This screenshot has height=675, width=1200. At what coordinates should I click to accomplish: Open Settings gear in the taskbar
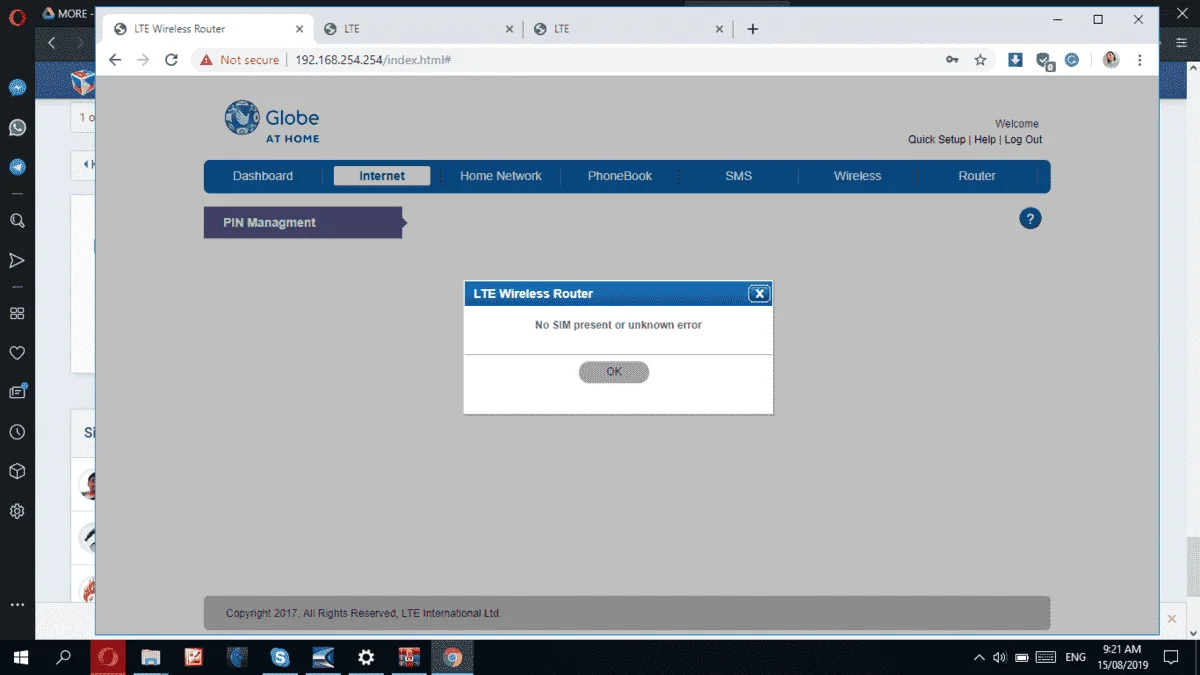[366, 657]
